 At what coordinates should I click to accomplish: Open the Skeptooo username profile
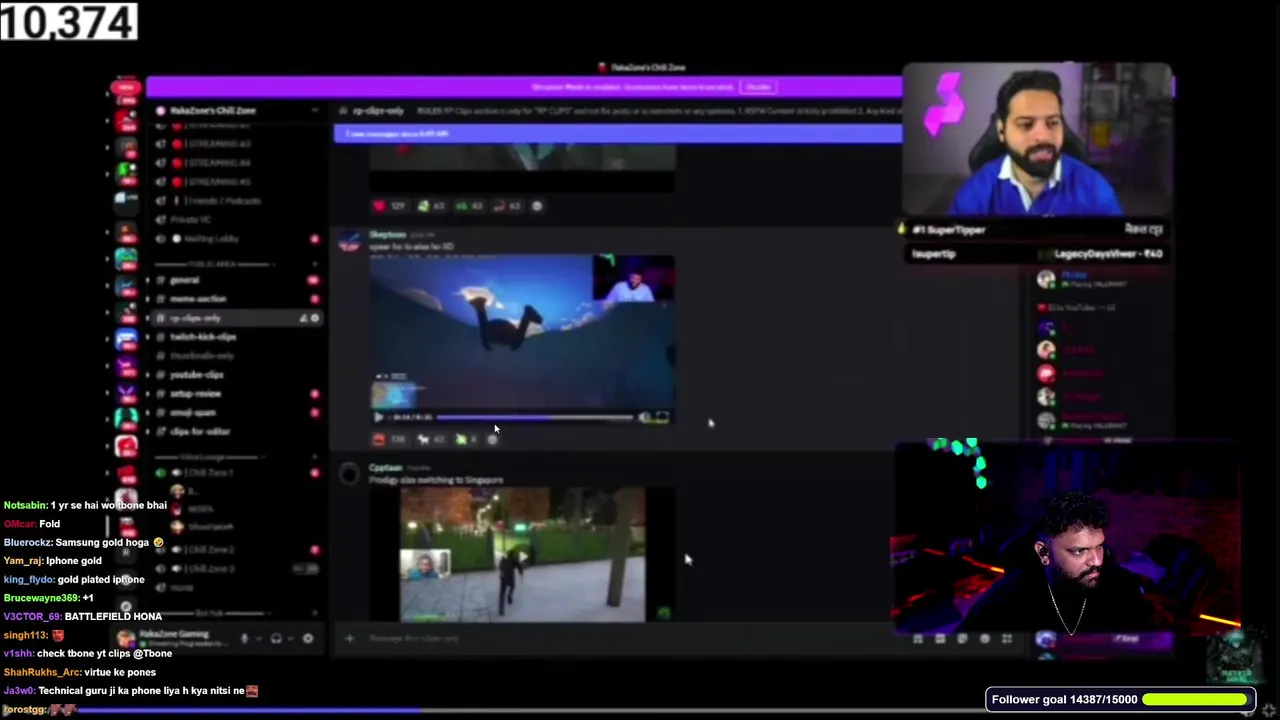(387, 235)
